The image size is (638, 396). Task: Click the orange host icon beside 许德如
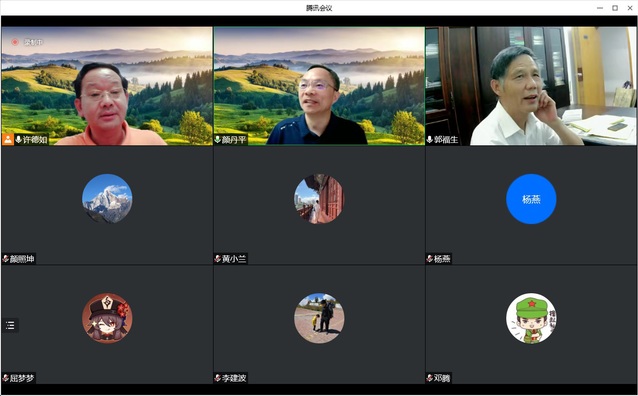pyautogui.click(x=8, y=140)
